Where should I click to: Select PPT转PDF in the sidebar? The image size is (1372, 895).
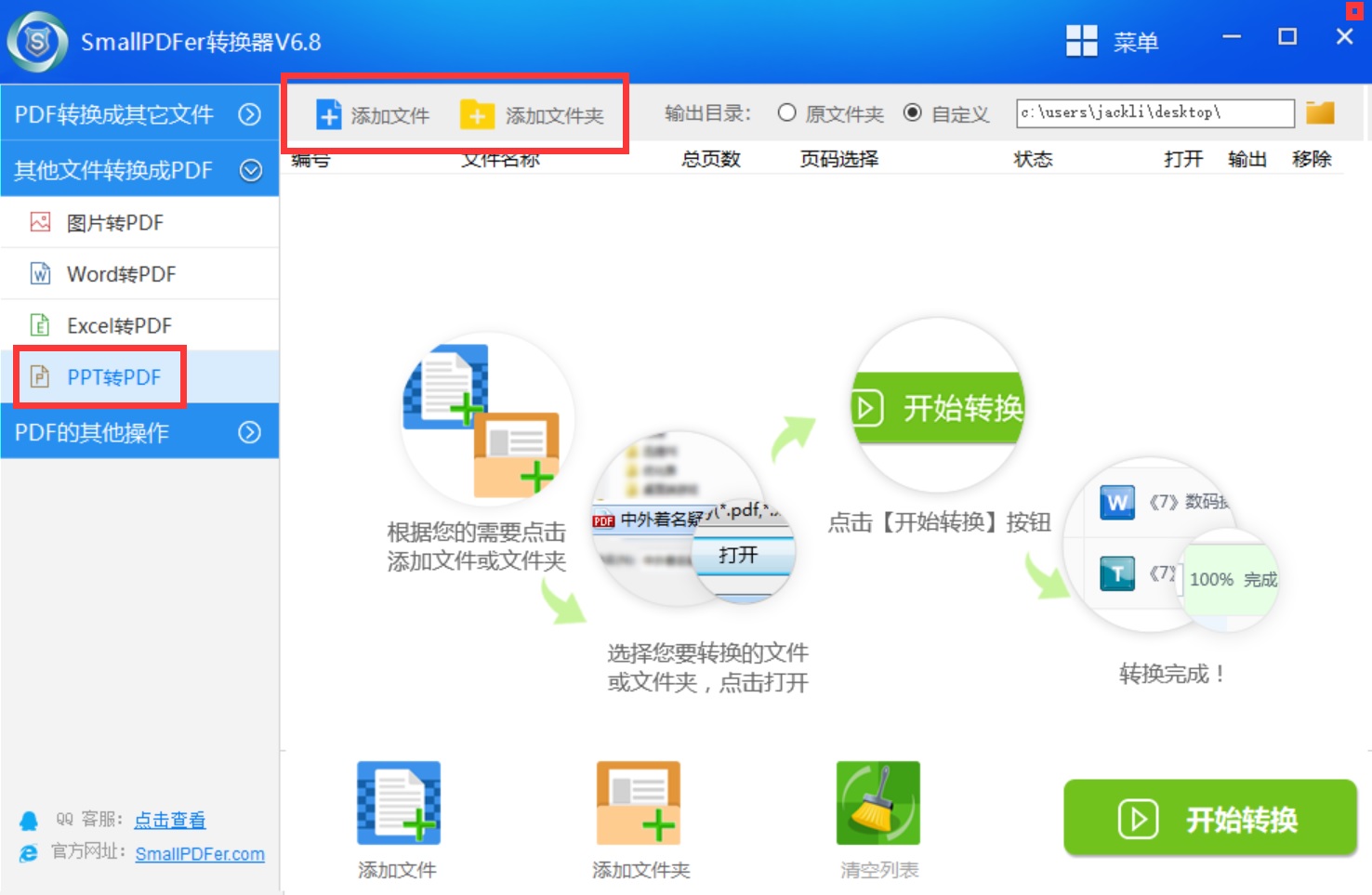click(x=139, y=376)
